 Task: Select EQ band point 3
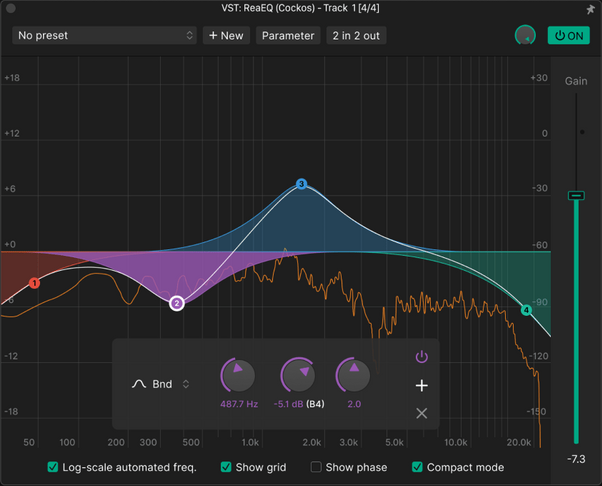click(x=301, y=184)
